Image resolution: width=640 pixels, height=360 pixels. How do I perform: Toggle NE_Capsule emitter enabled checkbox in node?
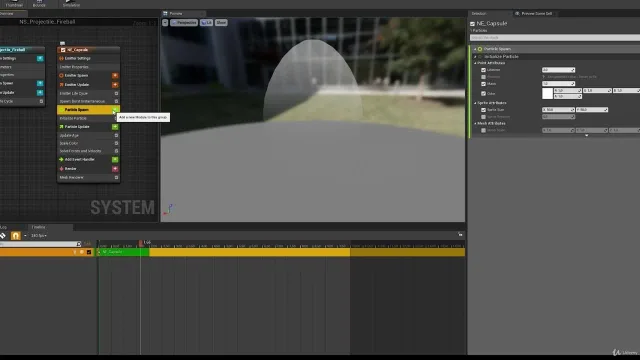[x=63, y=50]
